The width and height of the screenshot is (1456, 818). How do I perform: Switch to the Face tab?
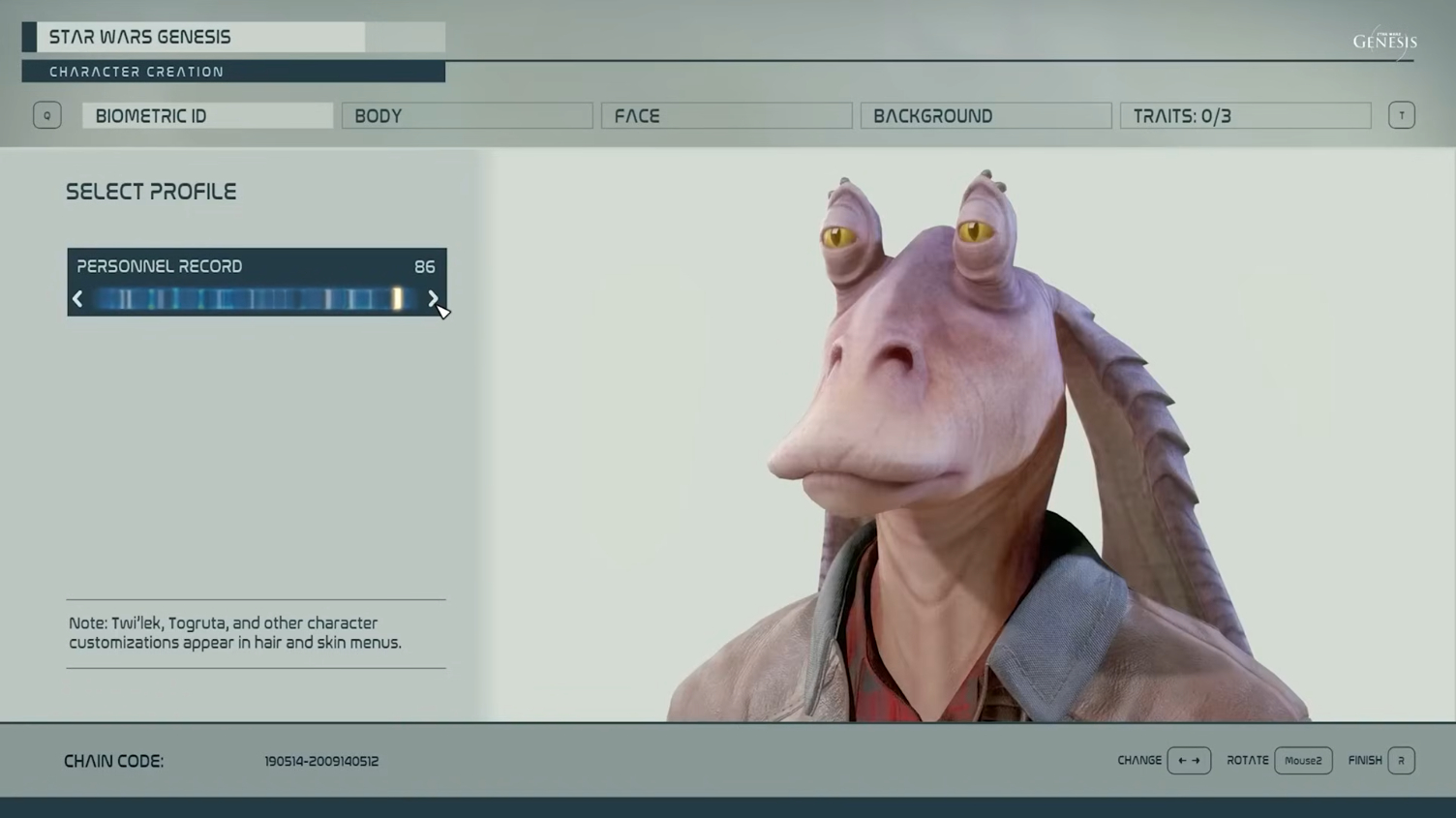tap(726, 116)
